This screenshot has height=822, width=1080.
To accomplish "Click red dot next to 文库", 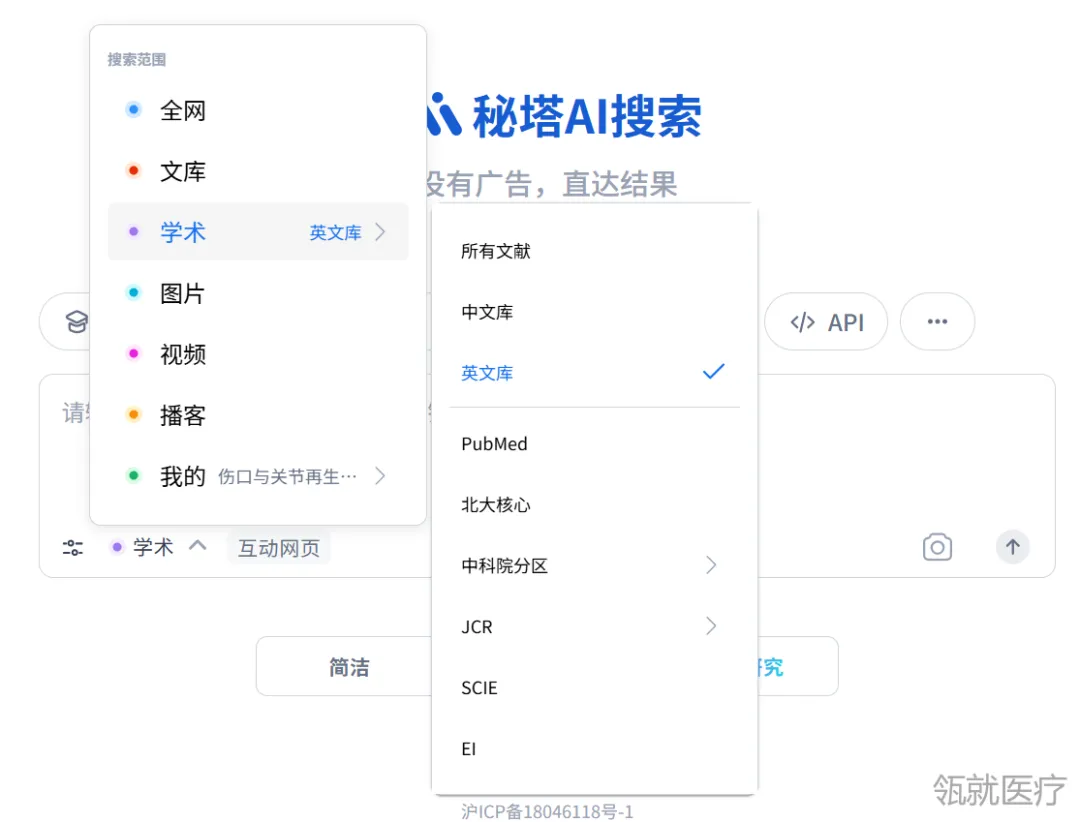I will click(x=134, y=170).
